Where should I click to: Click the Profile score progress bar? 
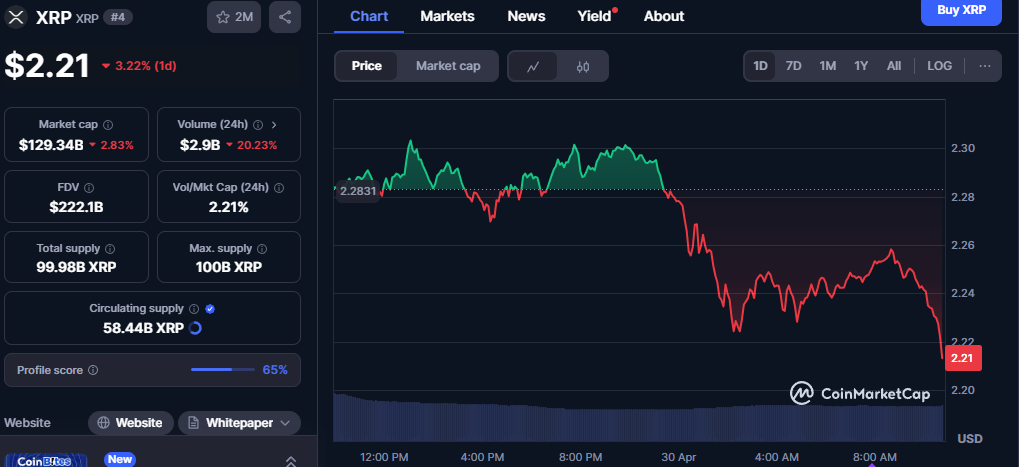(222, 370)
